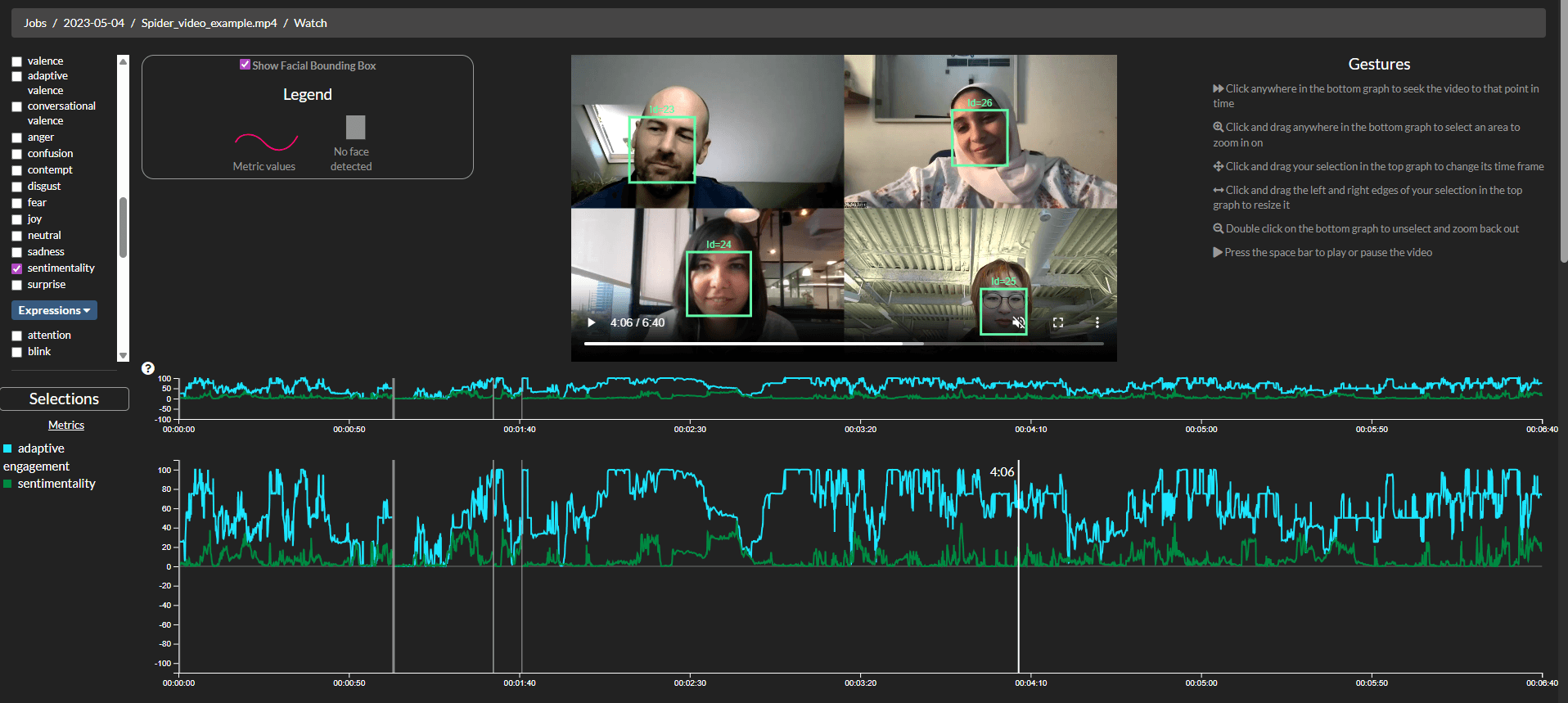1568x703 pixels.
Task: Open Spider_video_example.mp4 breadcrumb link
Action: pyautogui.click(x=210, y=23)
